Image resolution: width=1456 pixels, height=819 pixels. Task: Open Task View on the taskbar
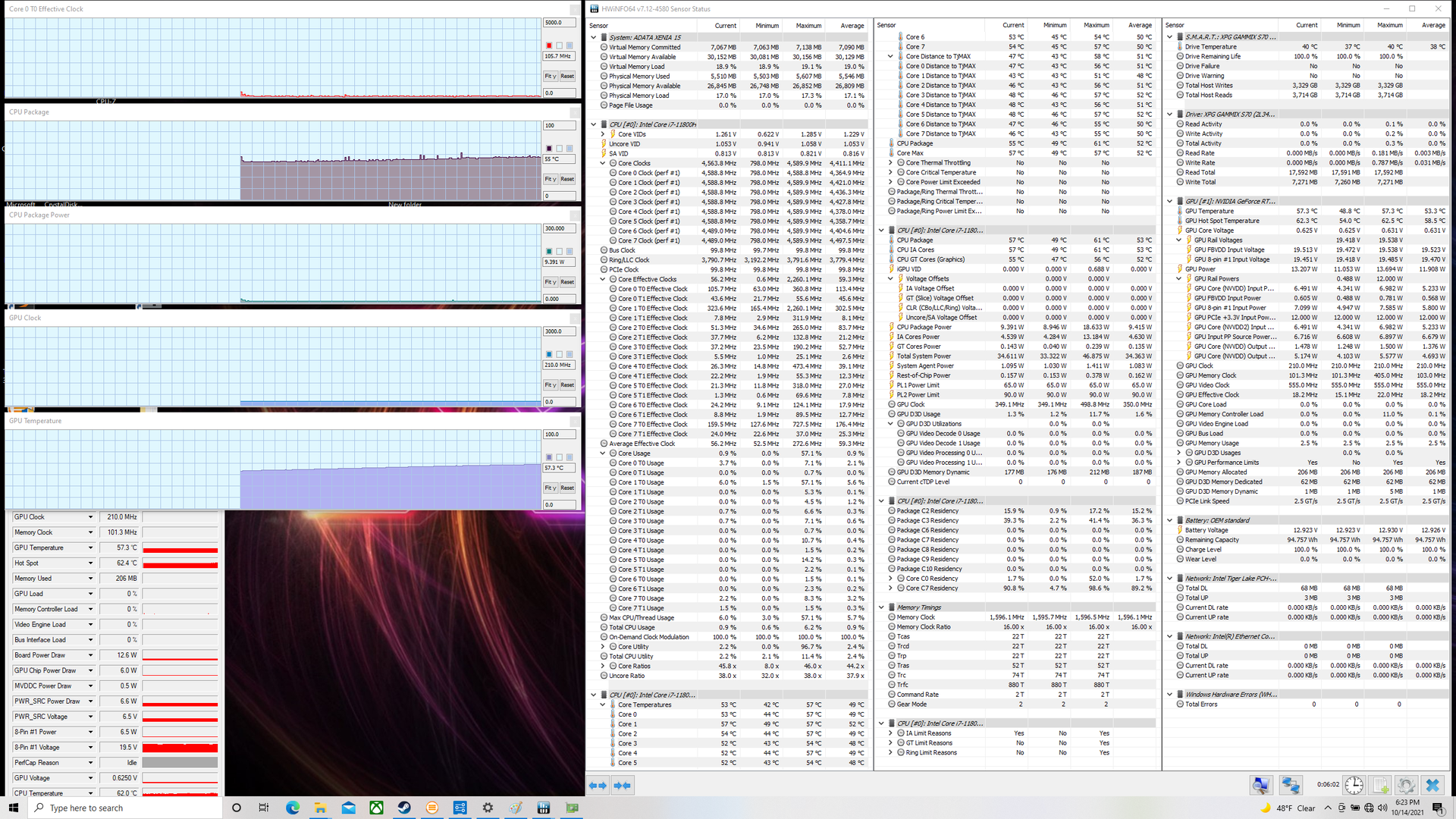(x=264, y=808)
